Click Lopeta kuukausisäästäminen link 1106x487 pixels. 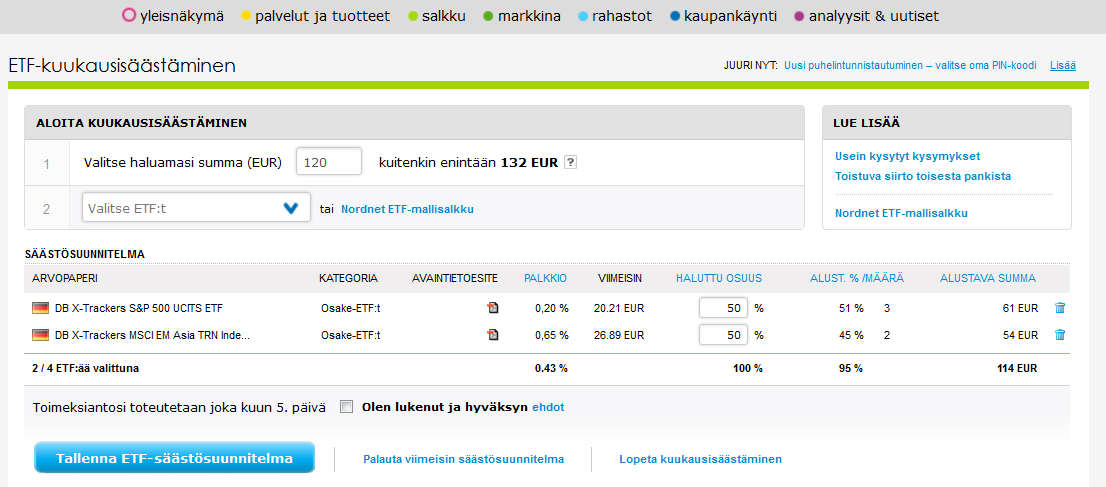tap(700, 459)
